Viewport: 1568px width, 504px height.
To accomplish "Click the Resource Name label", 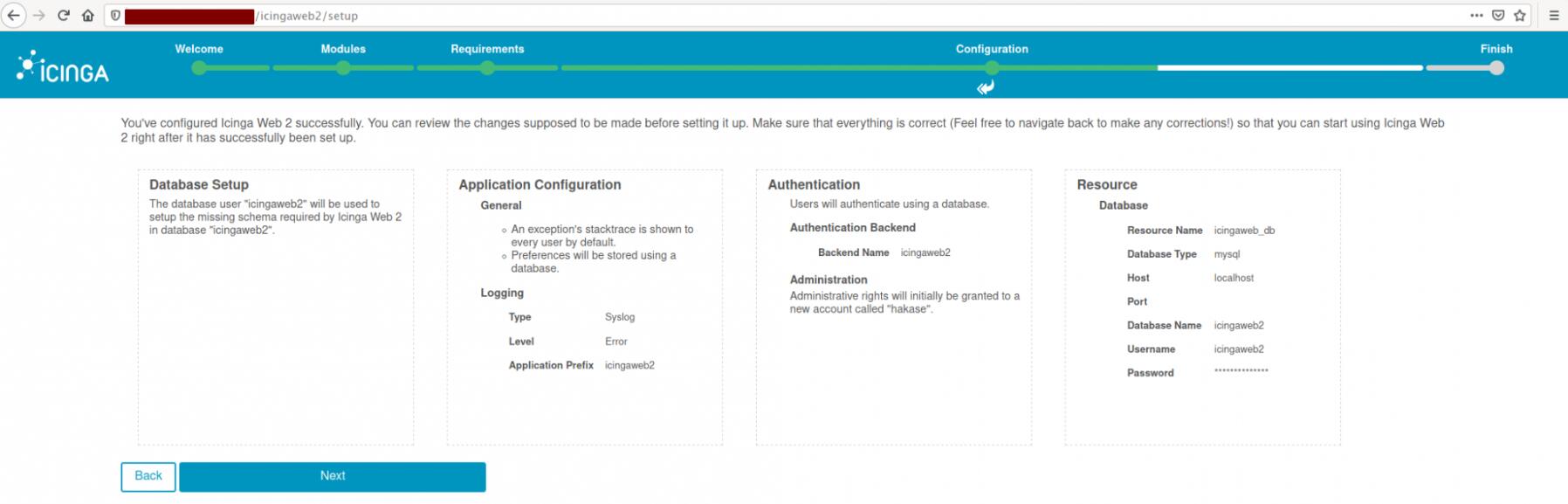I will [1165, 231].
